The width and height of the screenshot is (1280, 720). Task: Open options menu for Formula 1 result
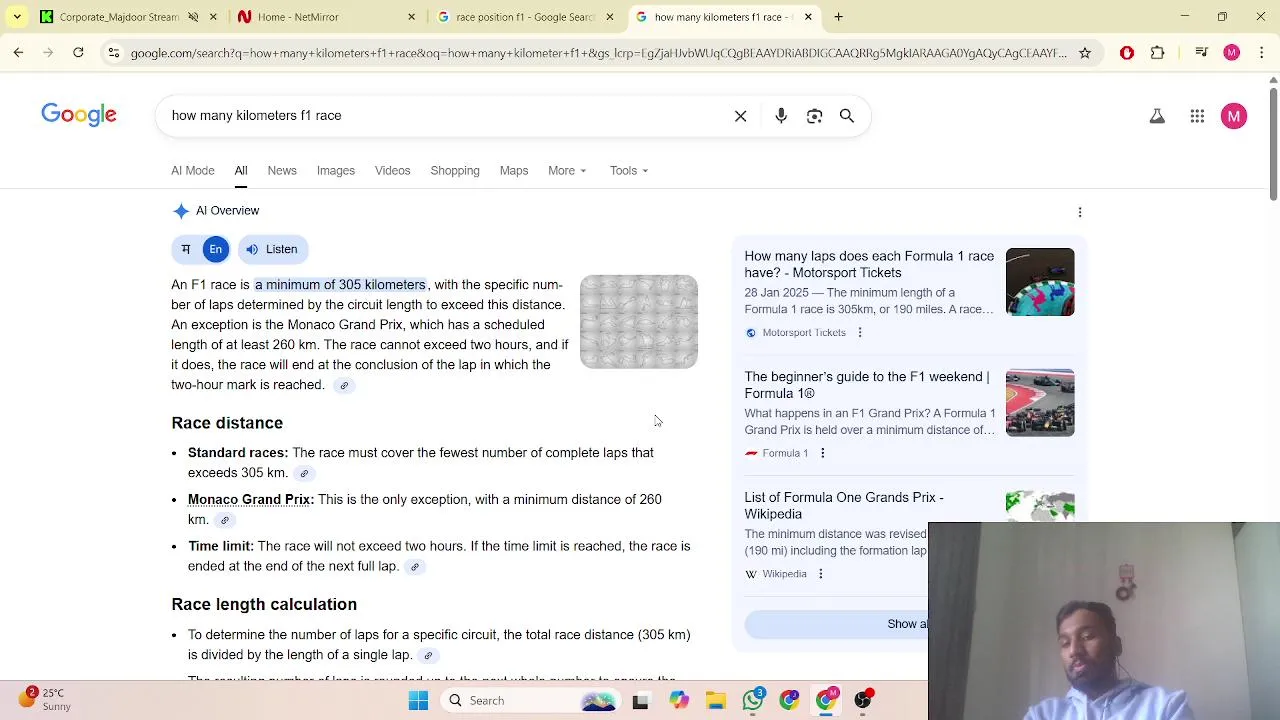822,453
